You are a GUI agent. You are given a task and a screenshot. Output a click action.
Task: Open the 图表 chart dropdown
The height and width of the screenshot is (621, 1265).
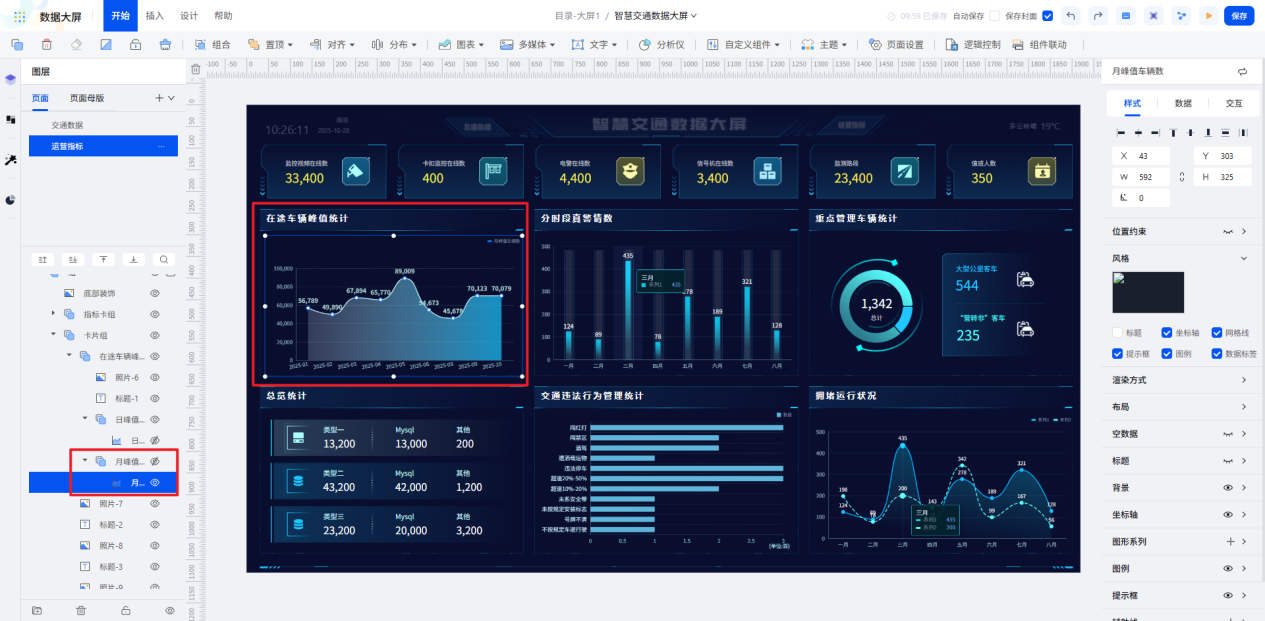coord(461,44)
